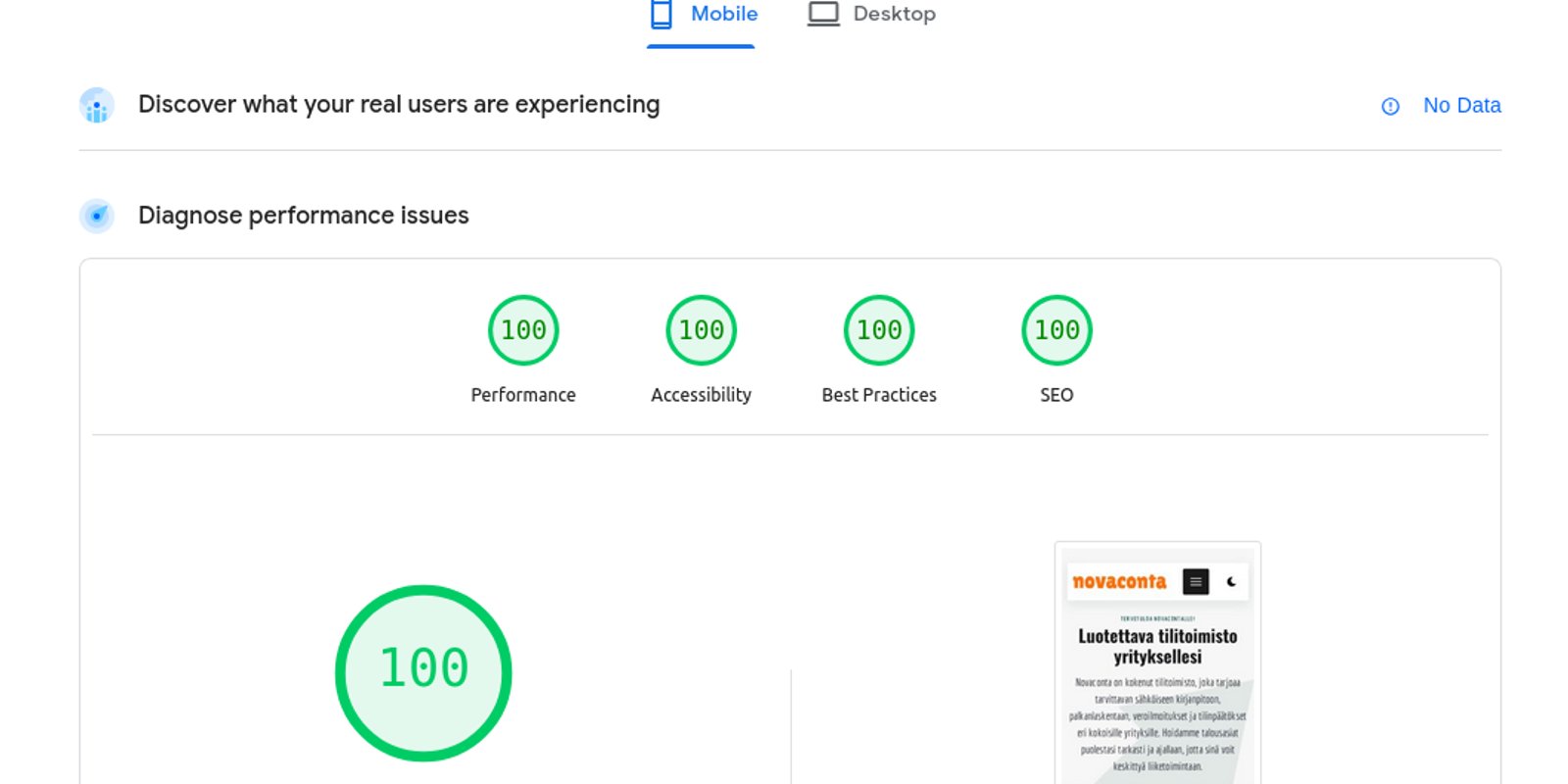Image resolution: width=1568 pixels, height=784 pixels.
Task: Select the Accessibility 100 score circle
Action: tap(702, 330)
